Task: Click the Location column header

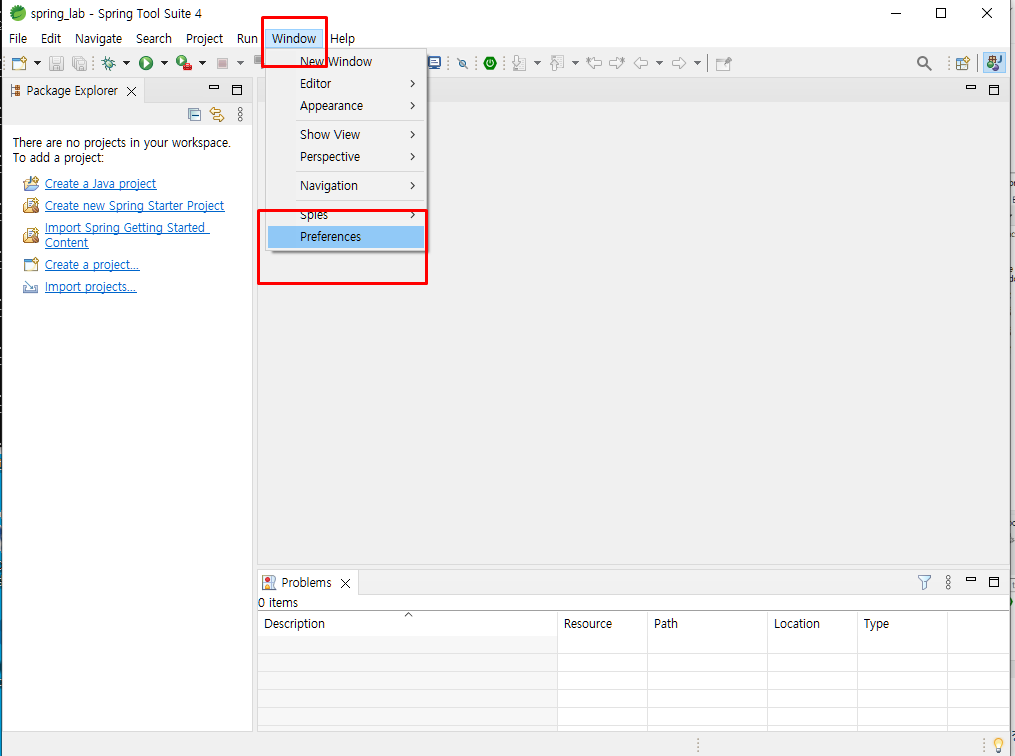Action: point(812,624)
